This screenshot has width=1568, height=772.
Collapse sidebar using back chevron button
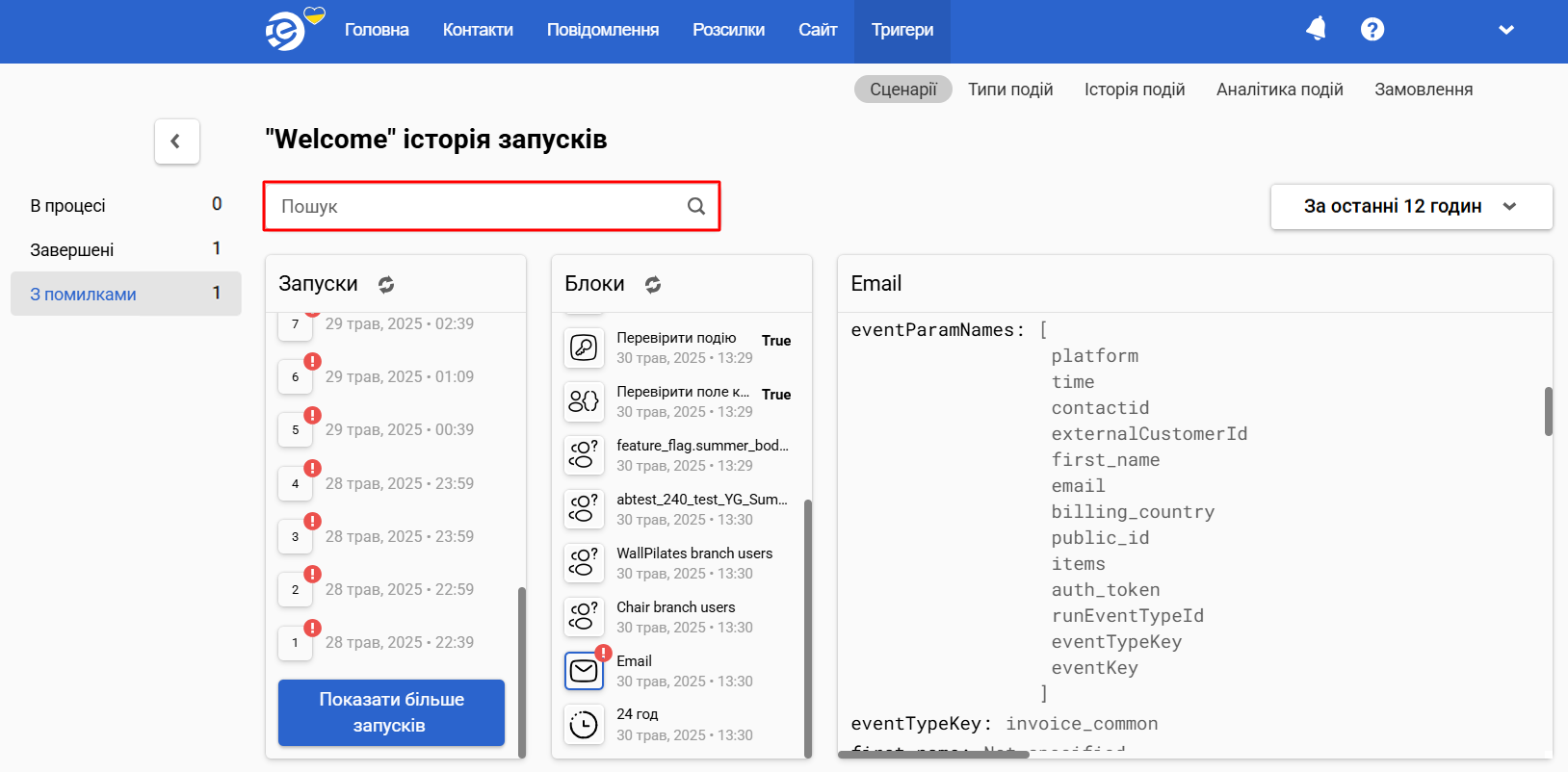176,142
